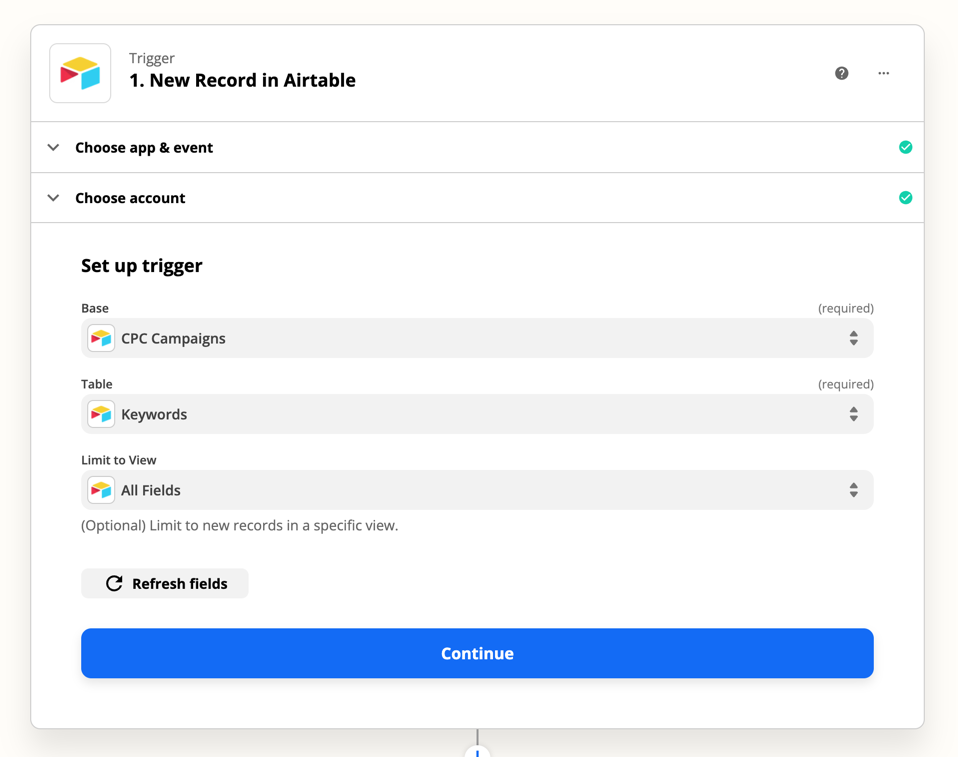Click up-down arrows on Limit to View field

(x=854, y=490)
